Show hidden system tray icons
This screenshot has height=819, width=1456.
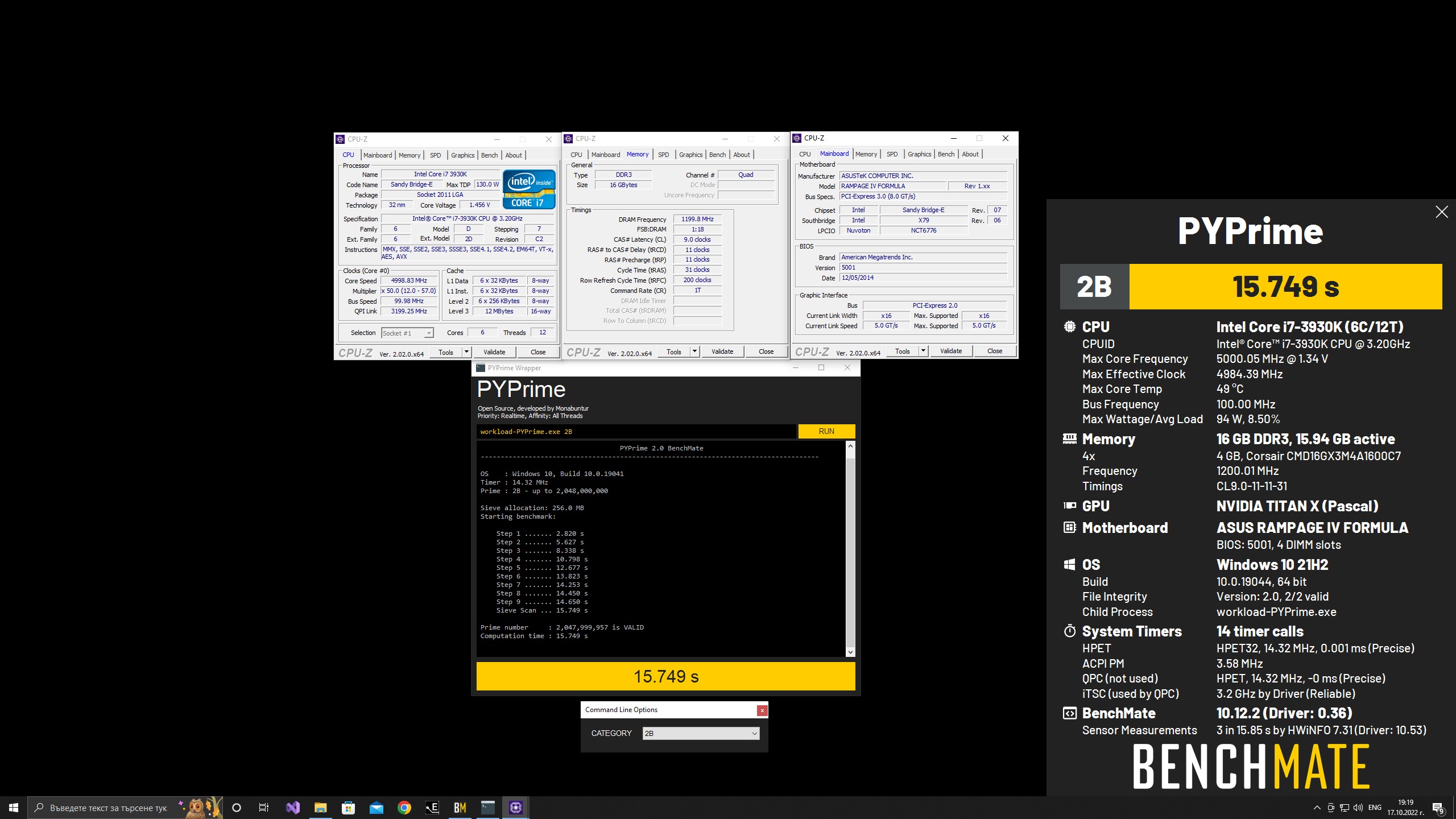tap(1317, 808)
